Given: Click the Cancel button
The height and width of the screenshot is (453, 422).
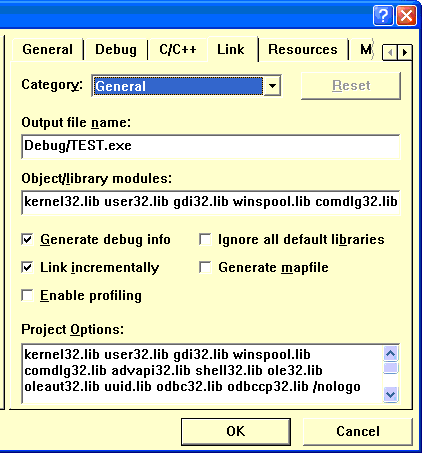Looking at the screenshot, I should pyautogui.click(x=358, y=432).
